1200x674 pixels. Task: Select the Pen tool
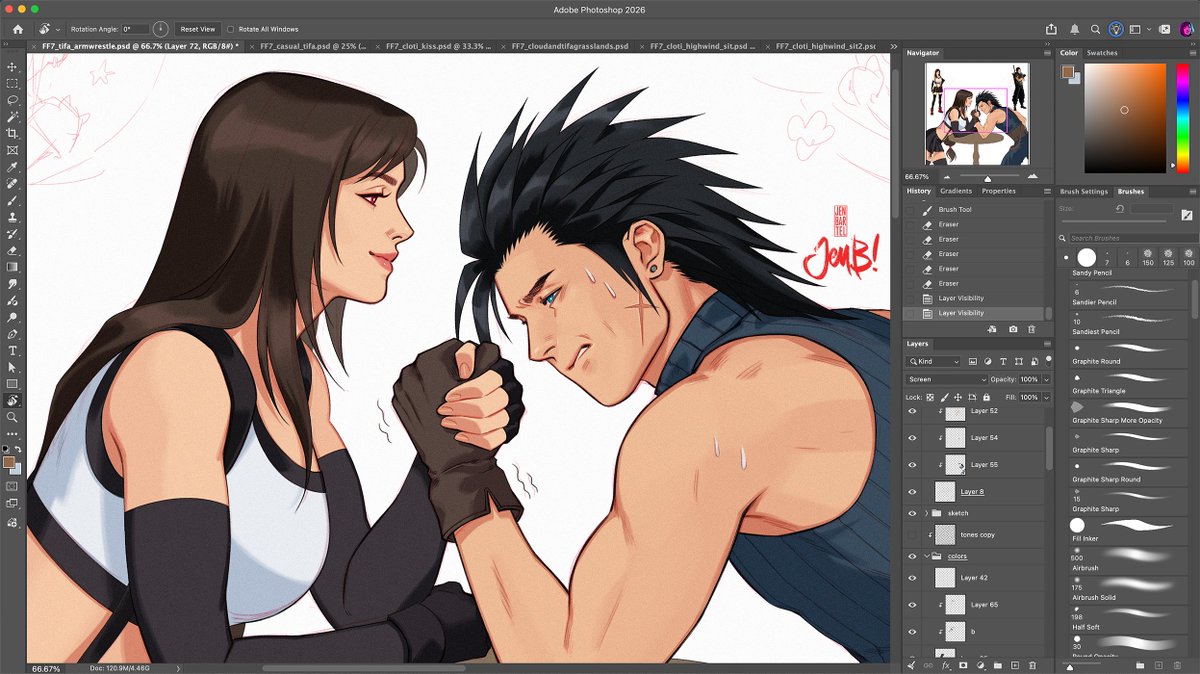[x=13, y=334]
